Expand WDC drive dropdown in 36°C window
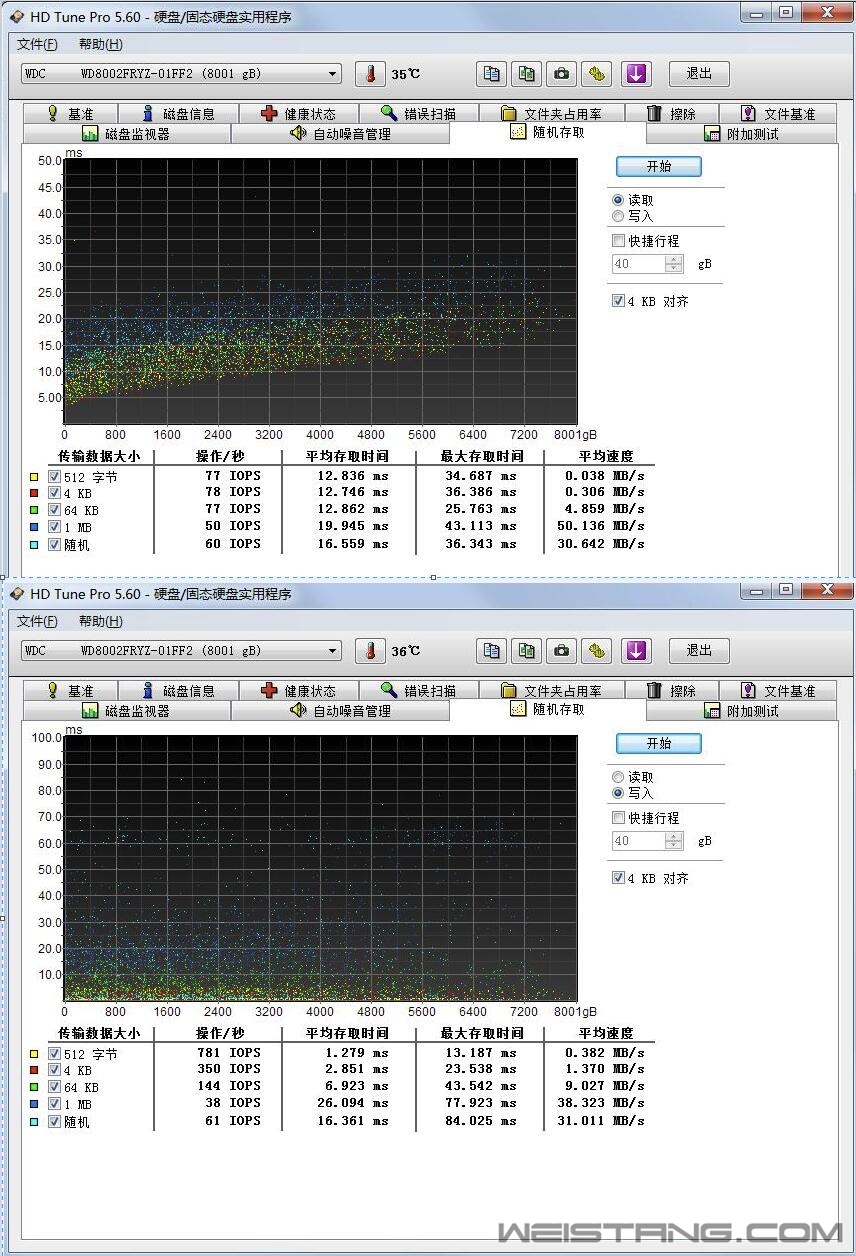This screenshot has width=856, height=1256. coord(333,651)
